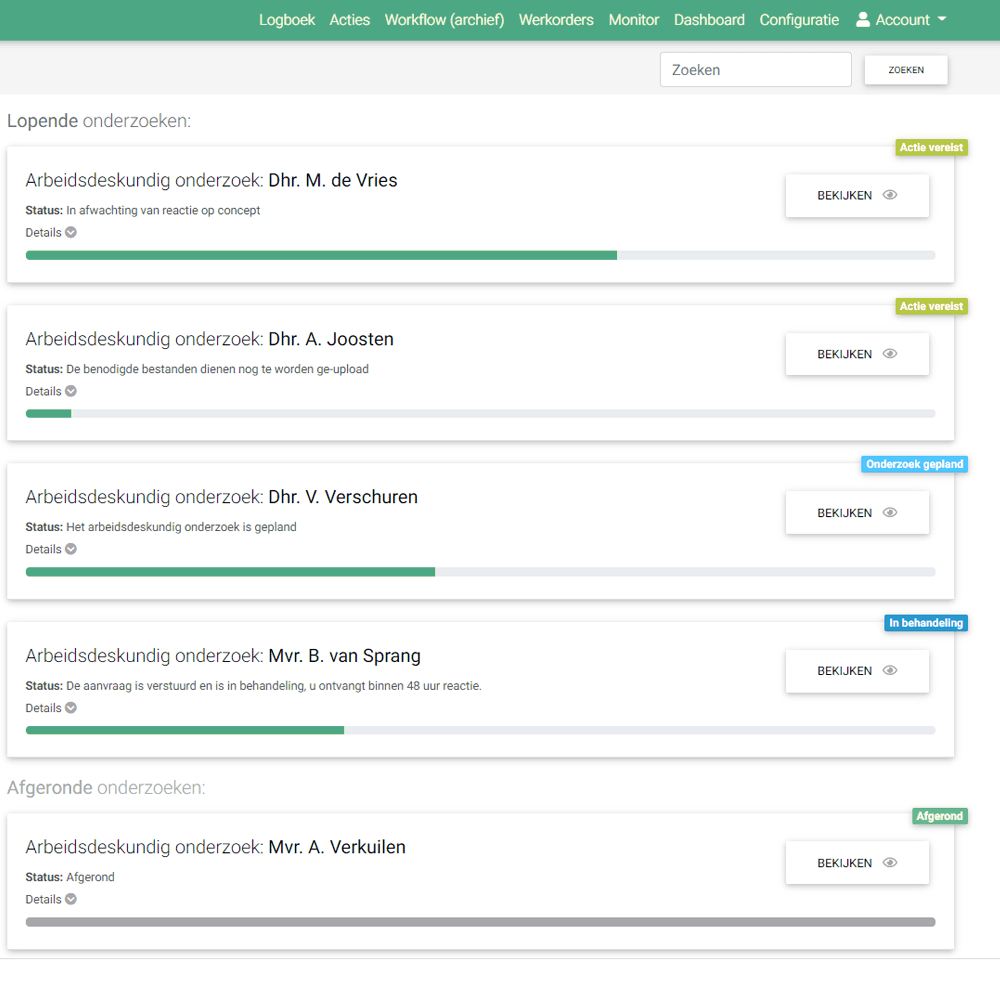The image size is (1000, 1000).
Task: Click Details chevron icon for A. Joosten
Action: point(71,392)
